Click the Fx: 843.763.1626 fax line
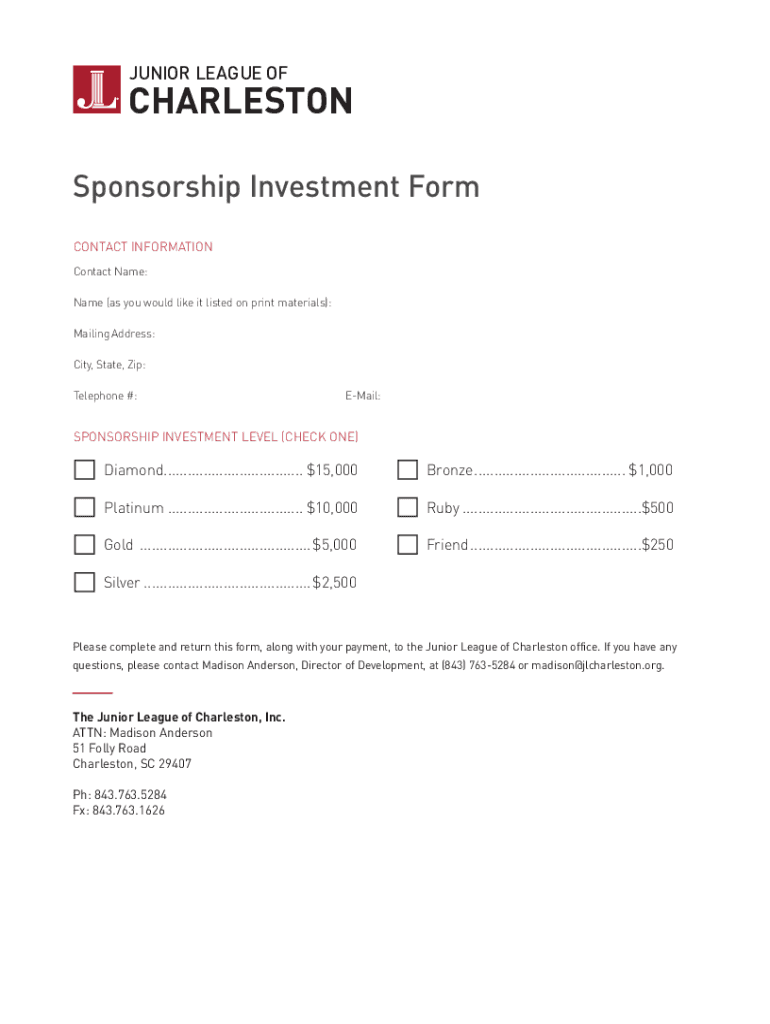This screenshot has height=1024, width=770. pyautogui.click(x=119, y=811)
